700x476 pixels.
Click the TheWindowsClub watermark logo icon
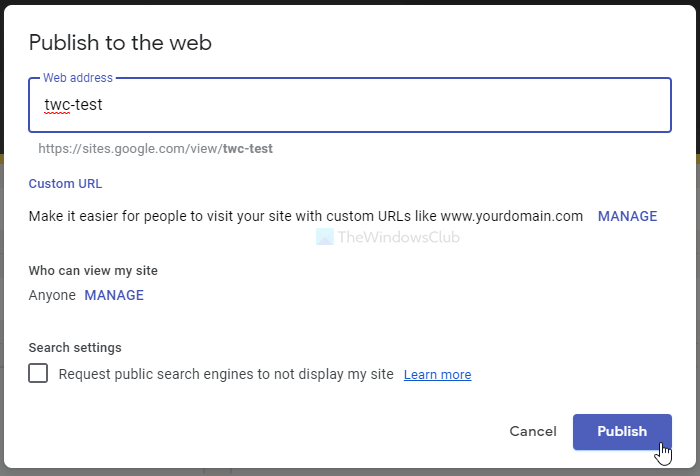click(x=324, y=237)
